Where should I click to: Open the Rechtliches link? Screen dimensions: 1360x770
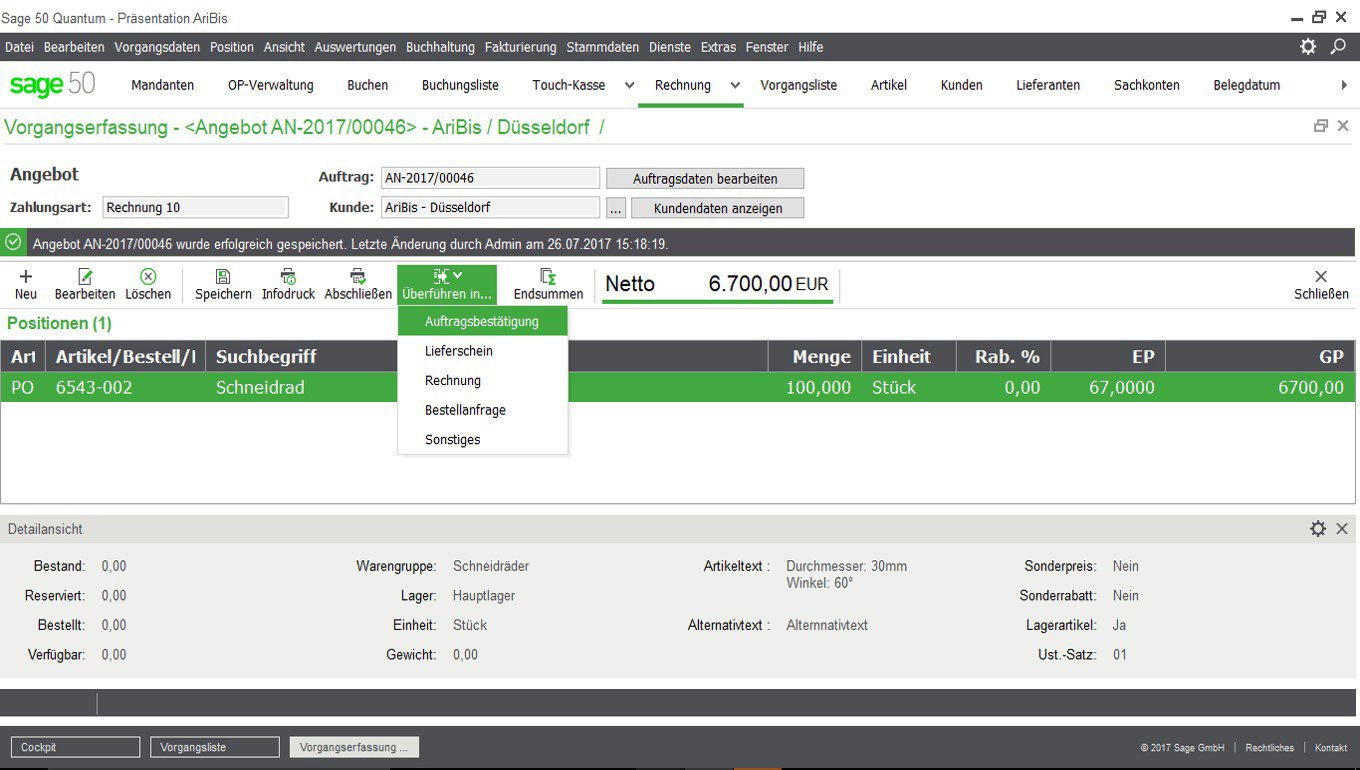coord(1270,748)
